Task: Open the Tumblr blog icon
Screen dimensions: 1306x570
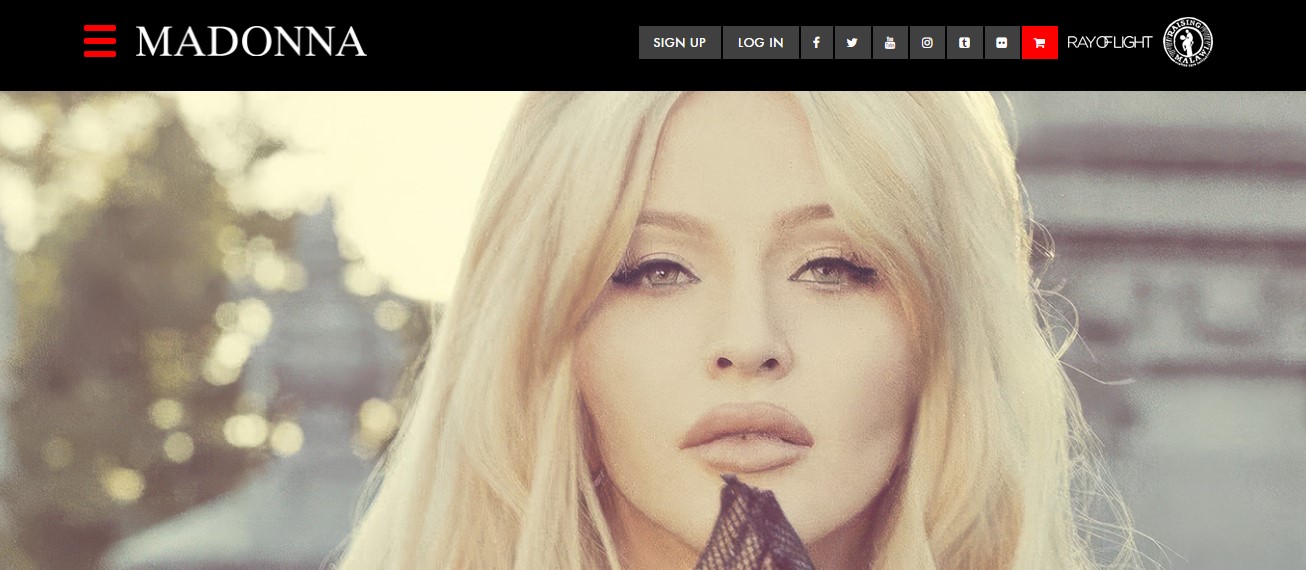Action: coord(964,43)
